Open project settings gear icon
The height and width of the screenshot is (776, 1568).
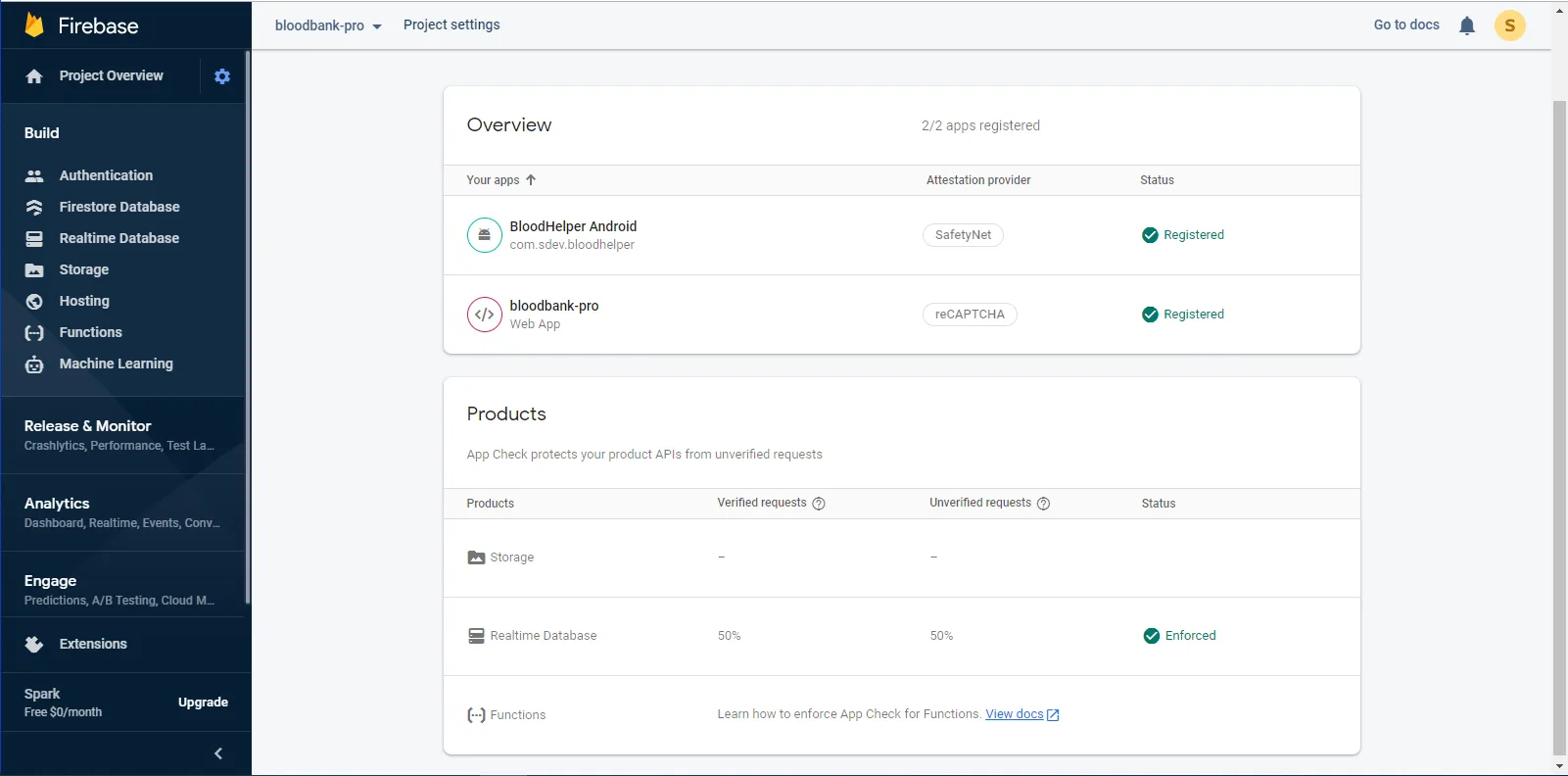[x=222, y=76]
